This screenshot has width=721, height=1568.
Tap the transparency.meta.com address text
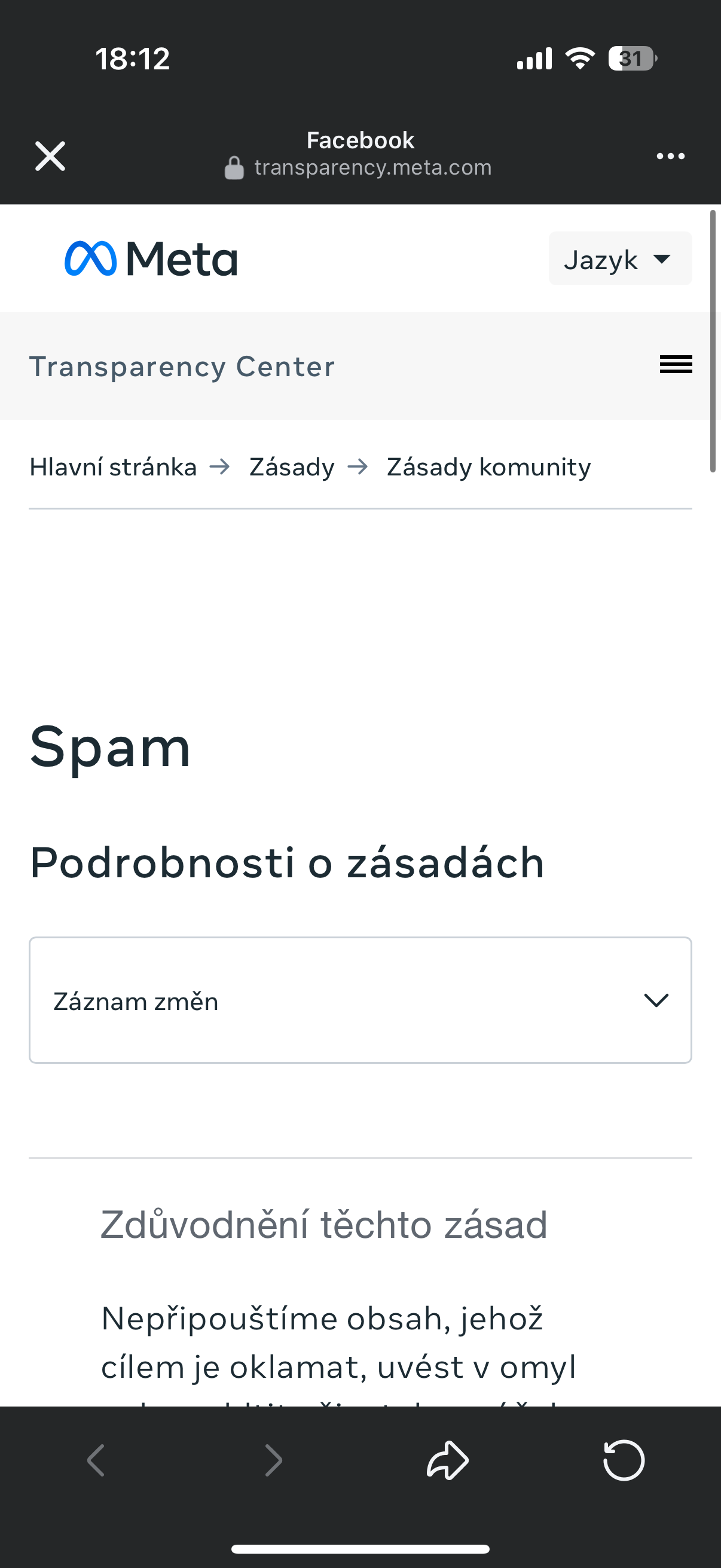tap(372, 167)
